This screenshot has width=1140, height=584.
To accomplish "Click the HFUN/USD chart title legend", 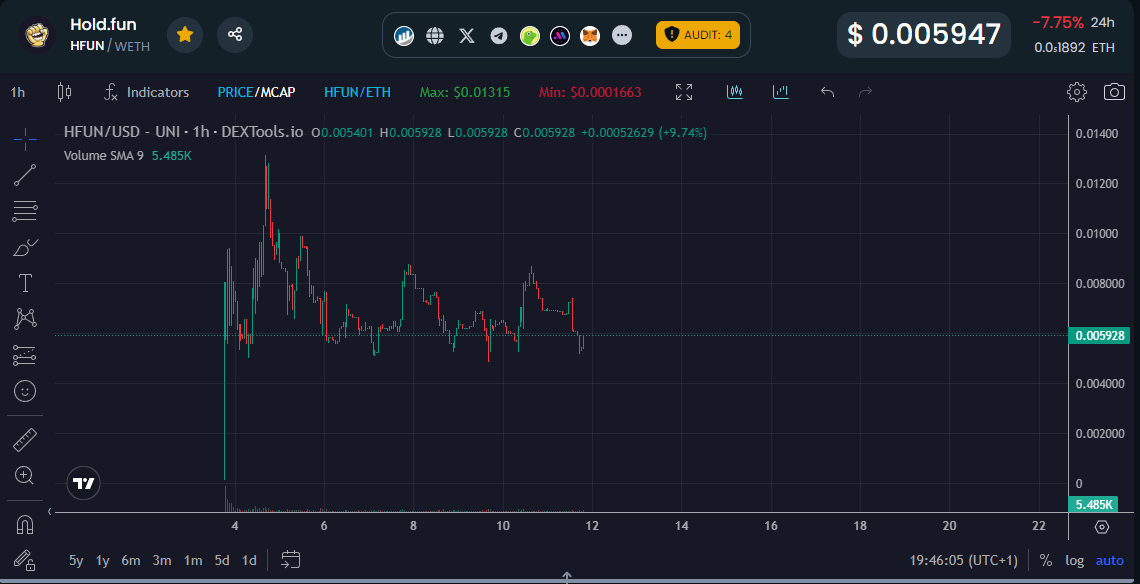I will point(183,132).
